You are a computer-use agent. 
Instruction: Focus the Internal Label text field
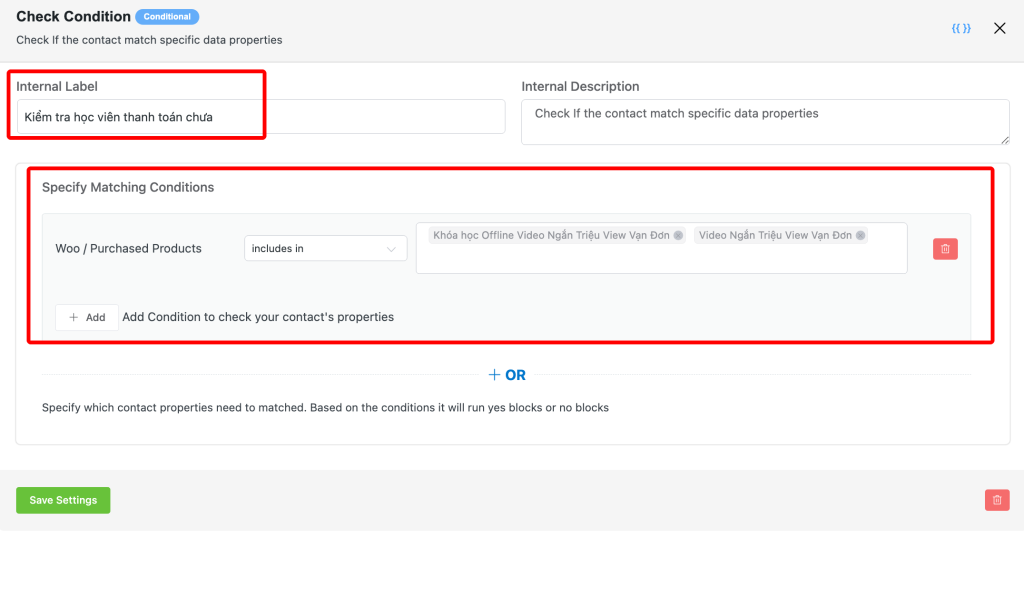[x=260, y=117]
